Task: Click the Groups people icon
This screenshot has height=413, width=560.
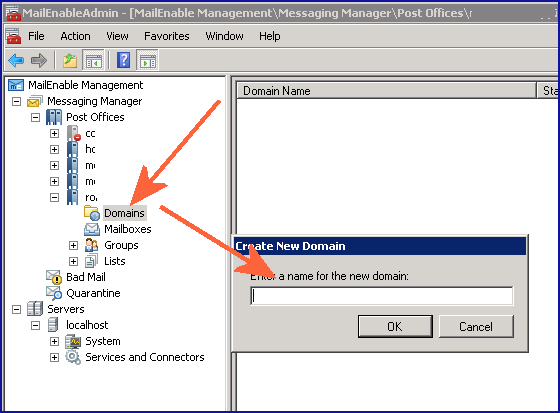Action: point(91,245)
